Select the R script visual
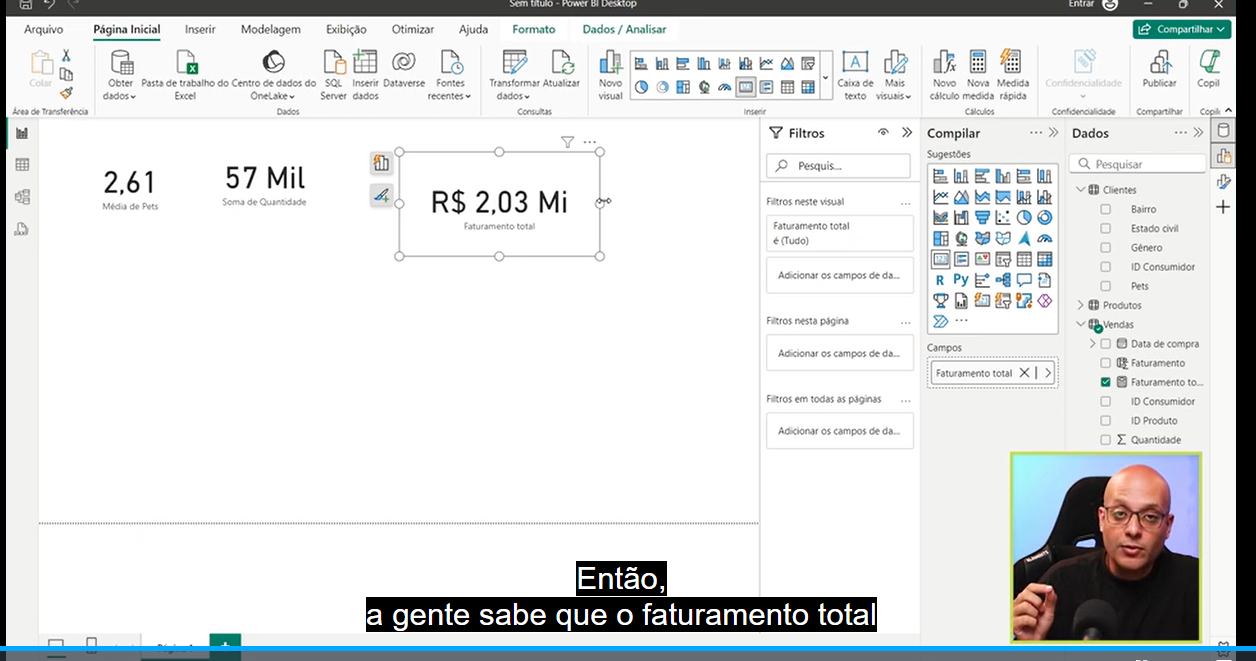This screenshot has width=1256, height=661. 940,280
